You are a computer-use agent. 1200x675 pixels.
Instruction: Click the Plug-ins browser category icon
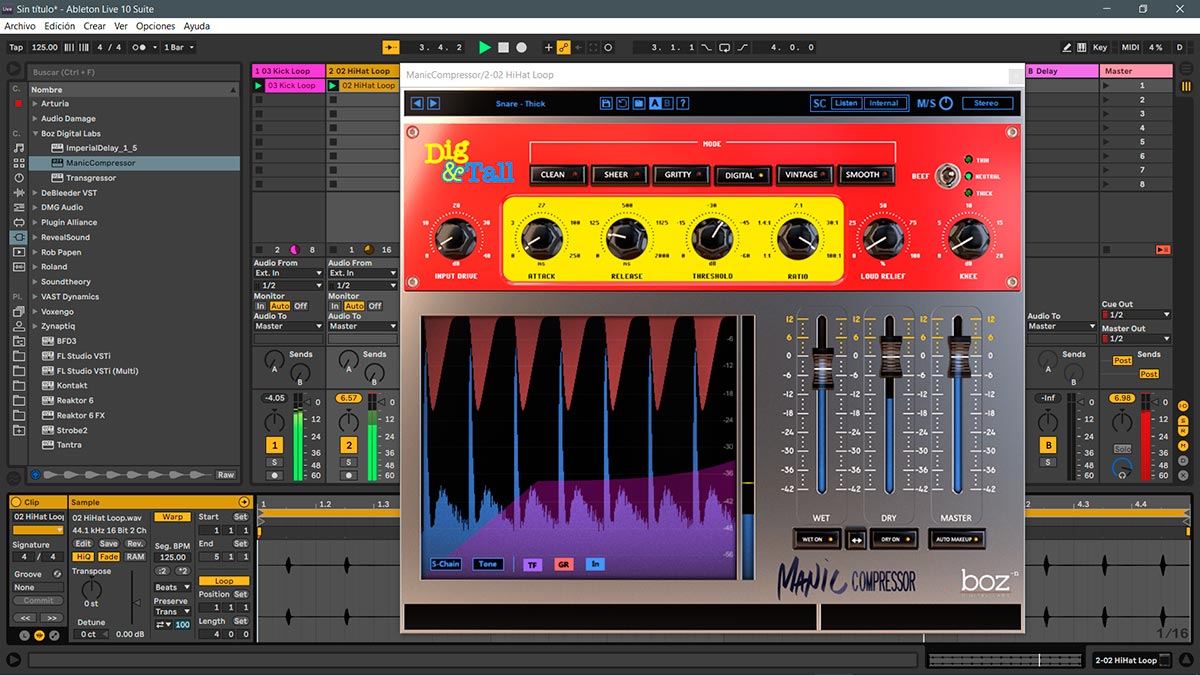(x=18, y=237)
